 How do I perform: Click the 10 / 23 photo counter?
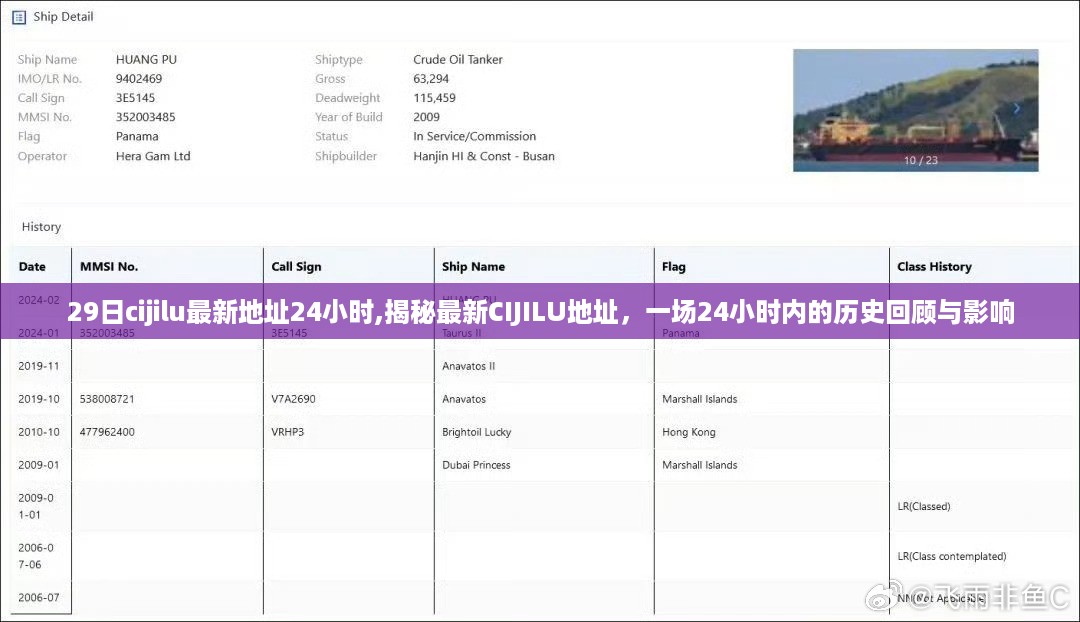tap(921, 160)
